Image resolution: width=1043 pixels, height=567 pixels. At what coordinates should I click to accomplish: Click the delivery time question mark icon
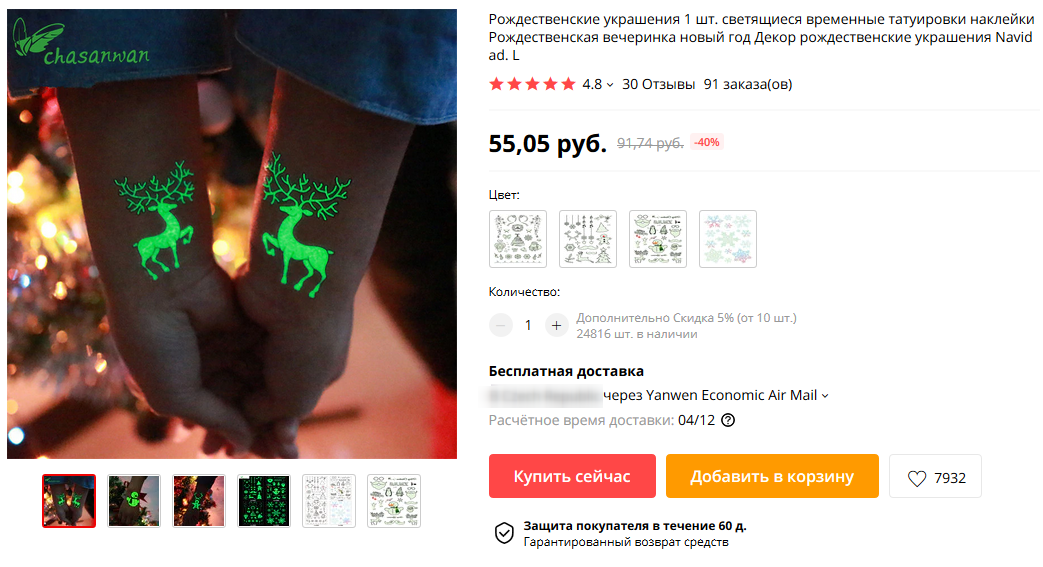(728, 421)
